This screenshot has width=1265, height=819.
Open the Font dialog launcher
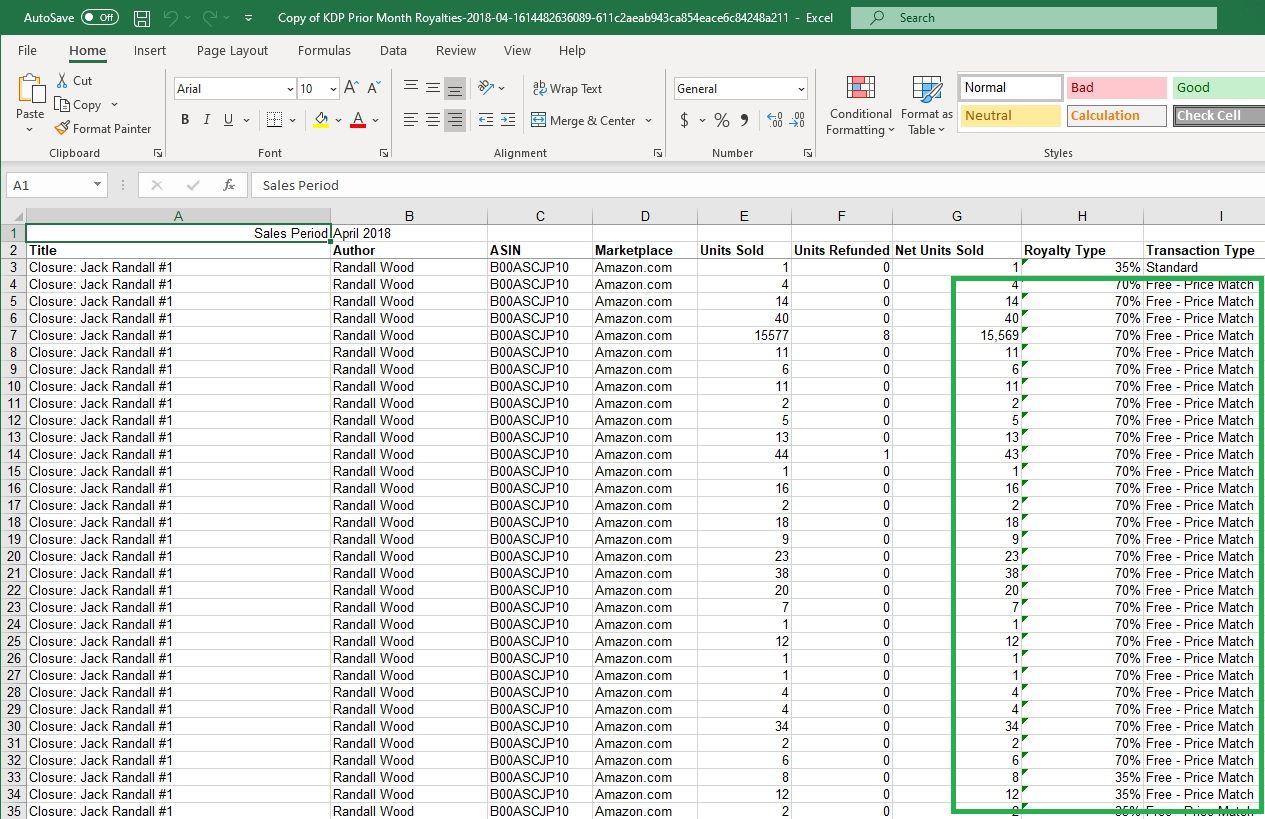384,153
